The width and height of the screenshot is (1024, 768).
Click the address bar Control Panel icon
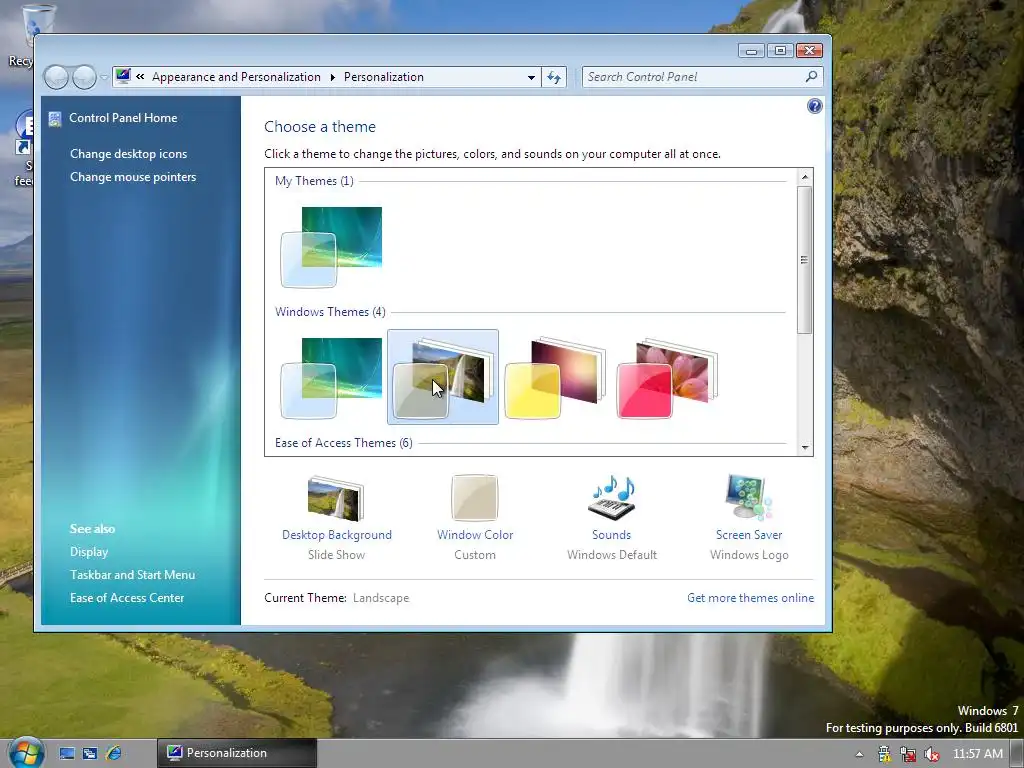click(x=123, y=76)
